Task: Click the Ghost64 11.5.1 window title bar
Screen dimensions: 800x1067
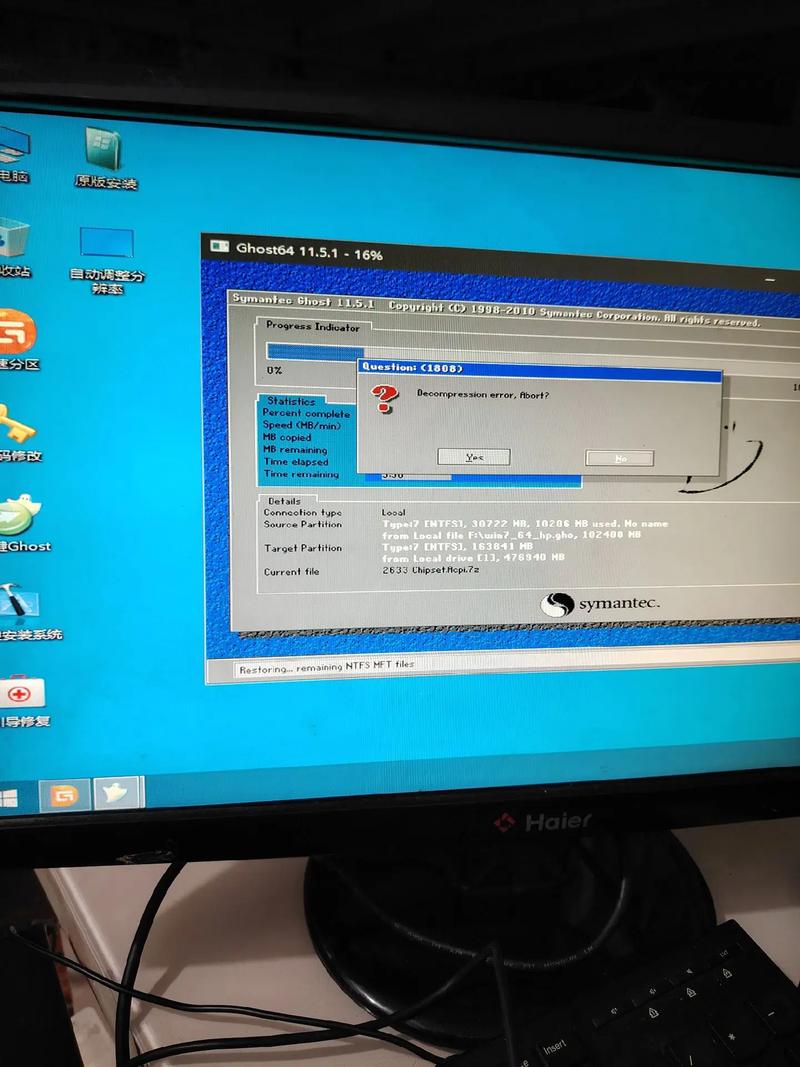Action: pos(450,255)
